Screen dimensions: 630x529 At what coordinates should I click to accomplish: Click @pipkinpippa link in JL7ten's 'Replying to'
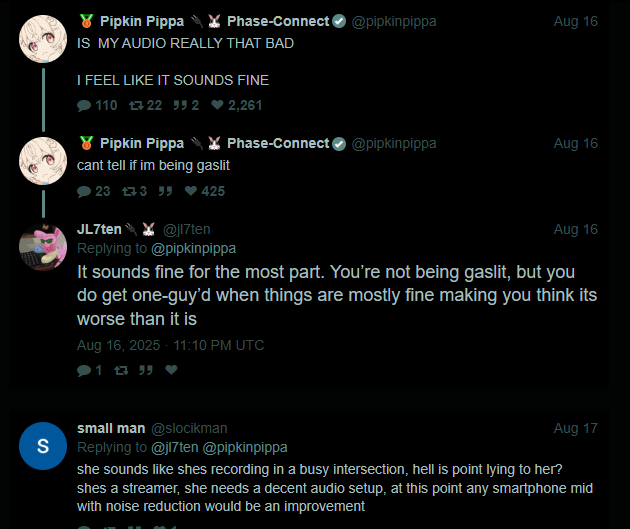[193, 248]
